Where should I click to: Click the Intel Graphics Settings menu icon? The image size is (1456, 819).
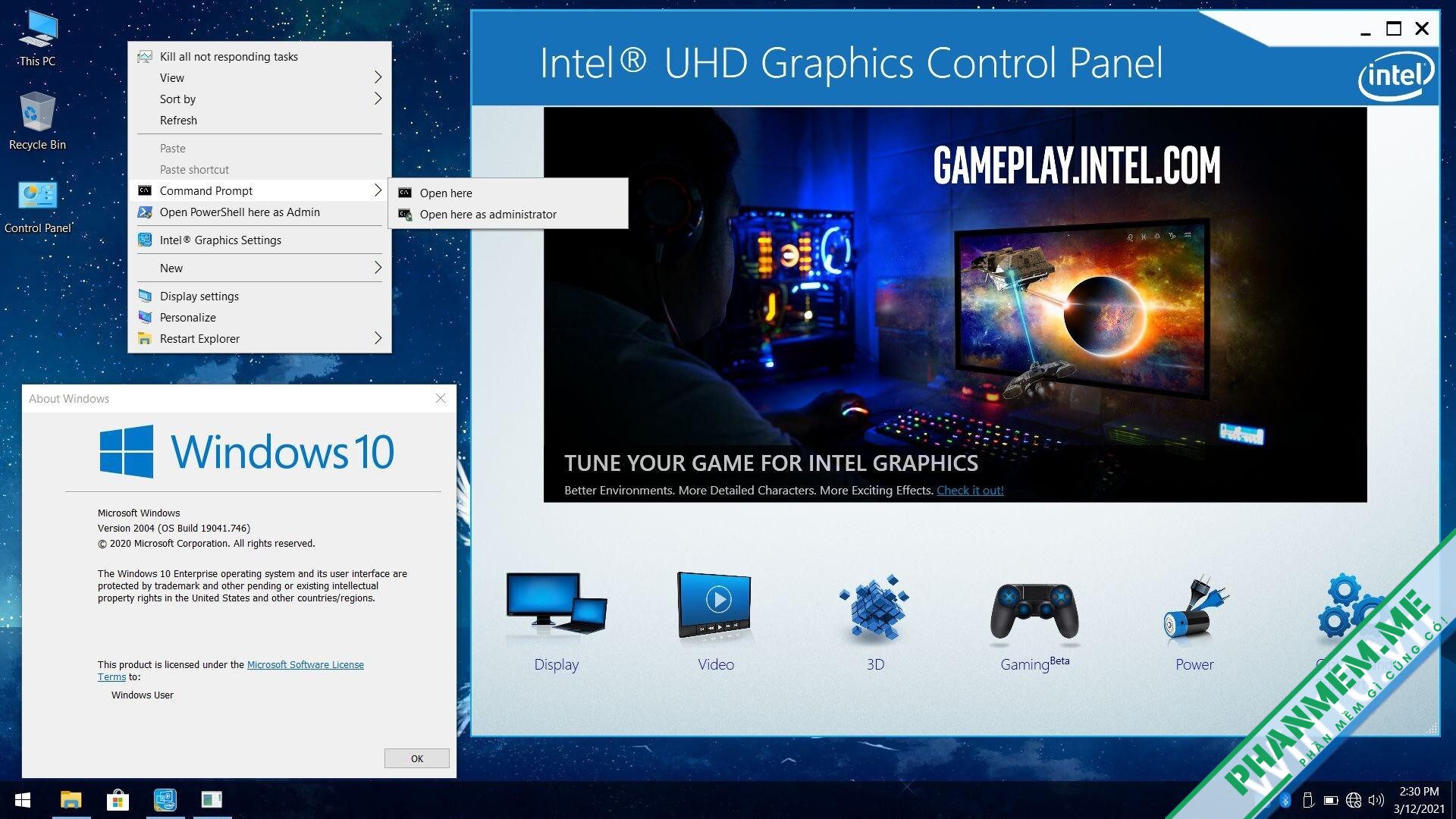click(145, 240)
